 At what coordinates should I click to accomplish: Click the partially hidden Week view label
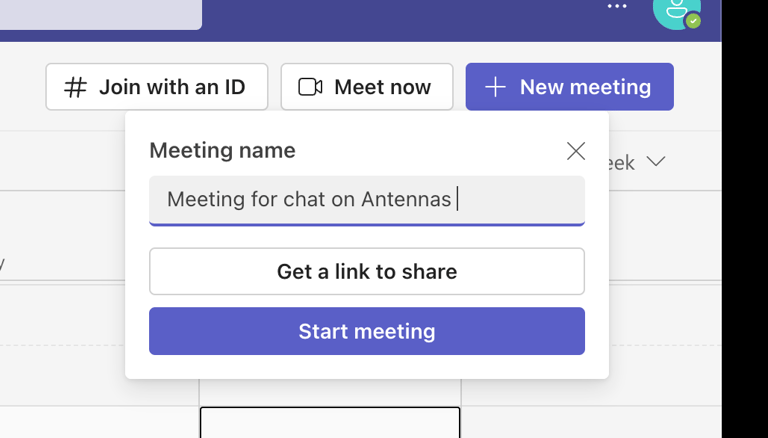click(x=621, y=163)
